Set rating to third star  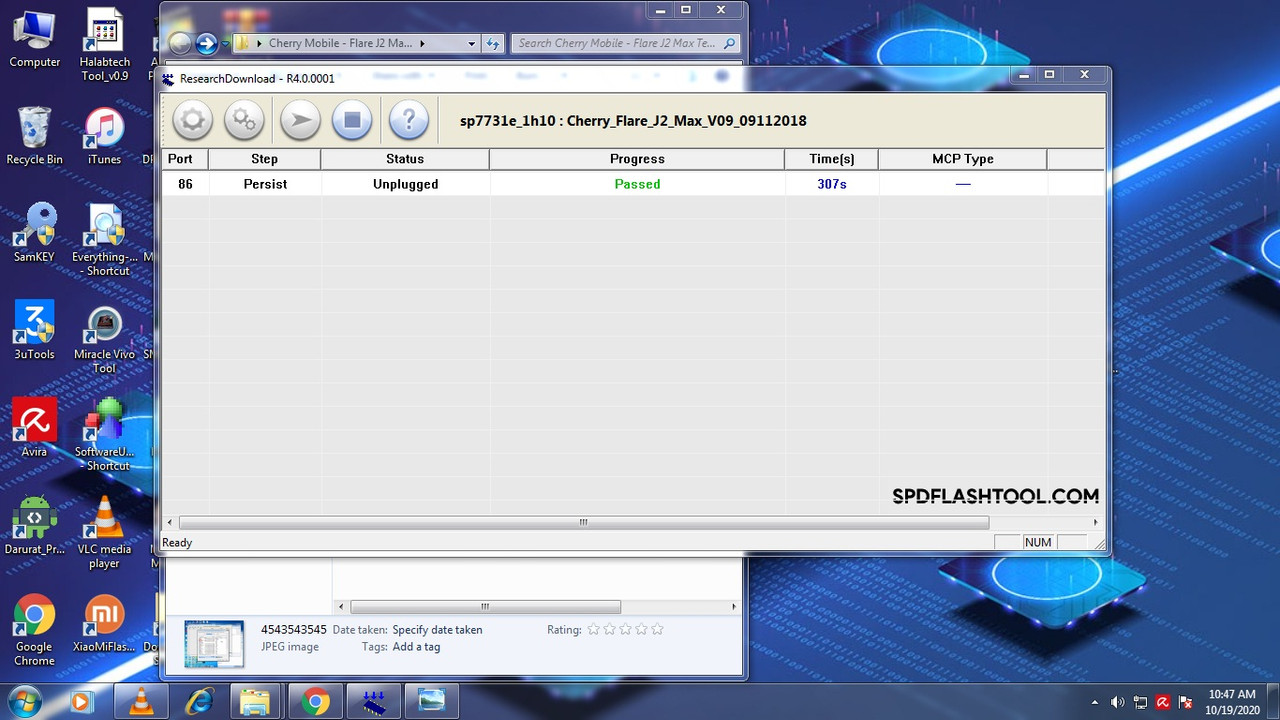point(625,630)
